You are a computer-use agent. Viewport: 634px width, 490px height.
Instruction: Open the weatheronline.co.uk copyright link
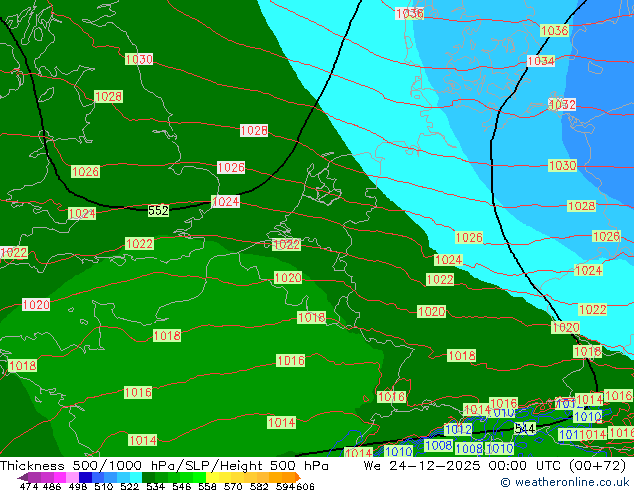coord(565,482)
